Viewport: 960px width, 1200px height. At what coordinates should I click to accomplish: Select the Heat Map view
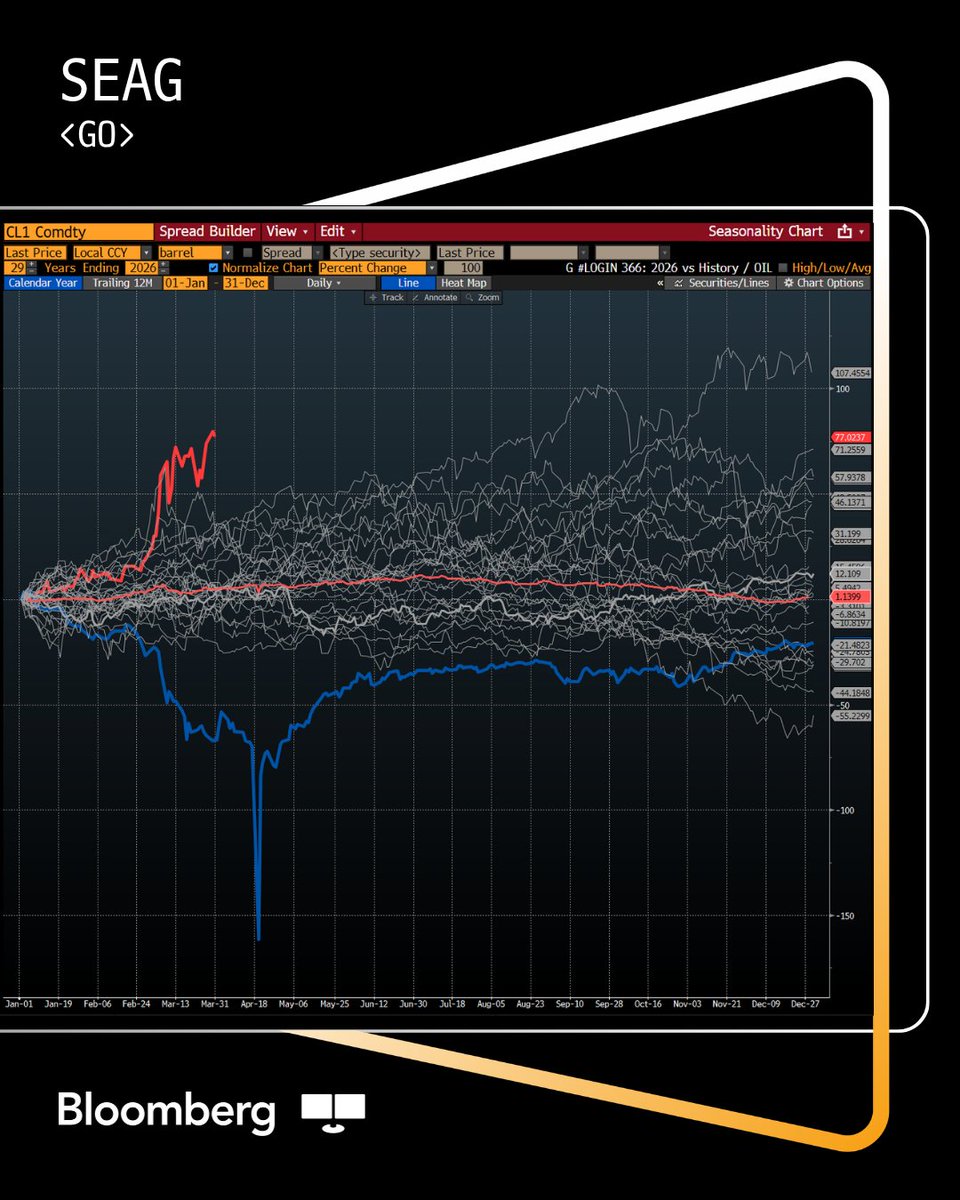click(x=464, y=283)
